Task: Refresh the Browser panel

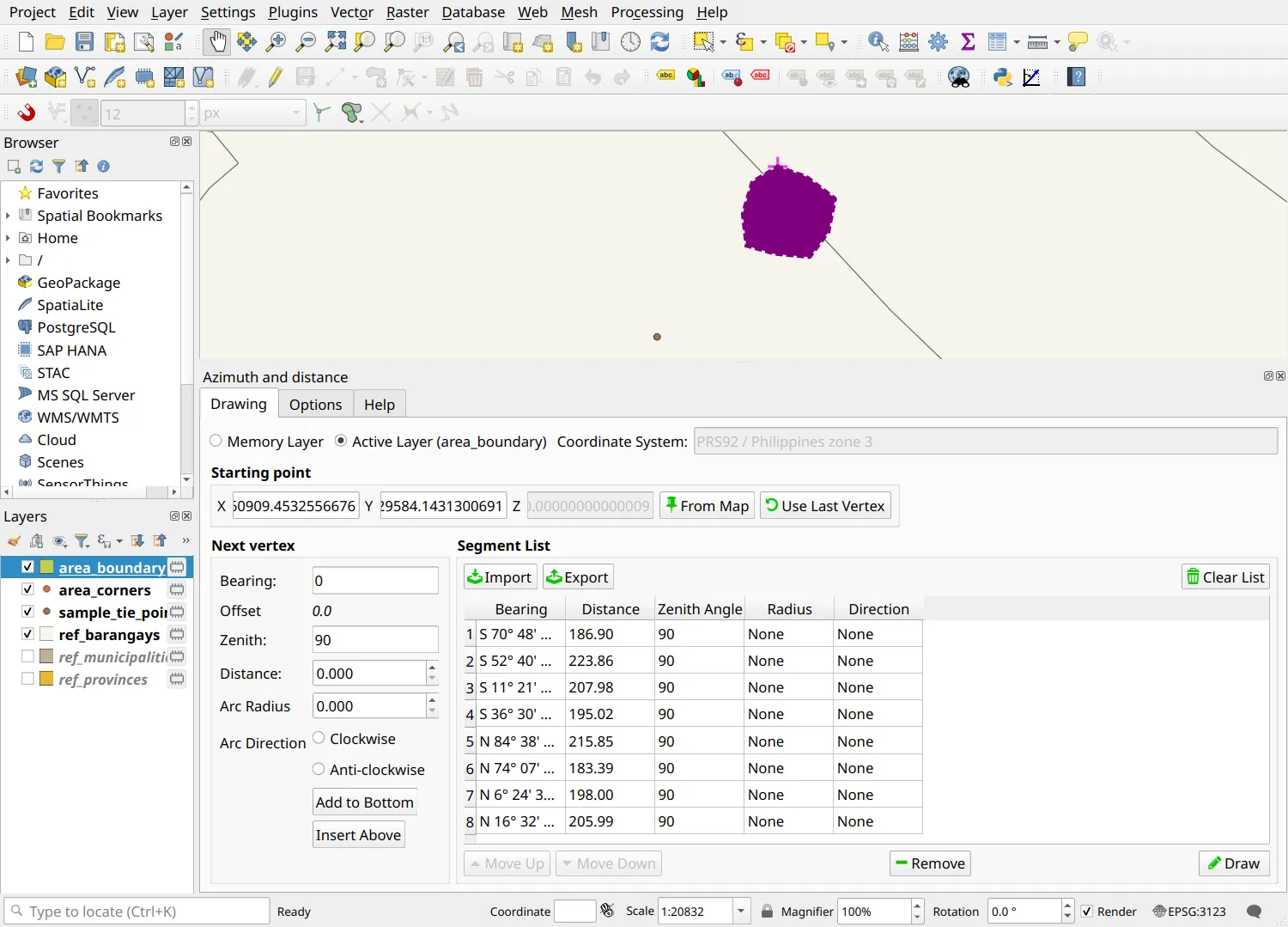Action: click(x=36, y=167)
